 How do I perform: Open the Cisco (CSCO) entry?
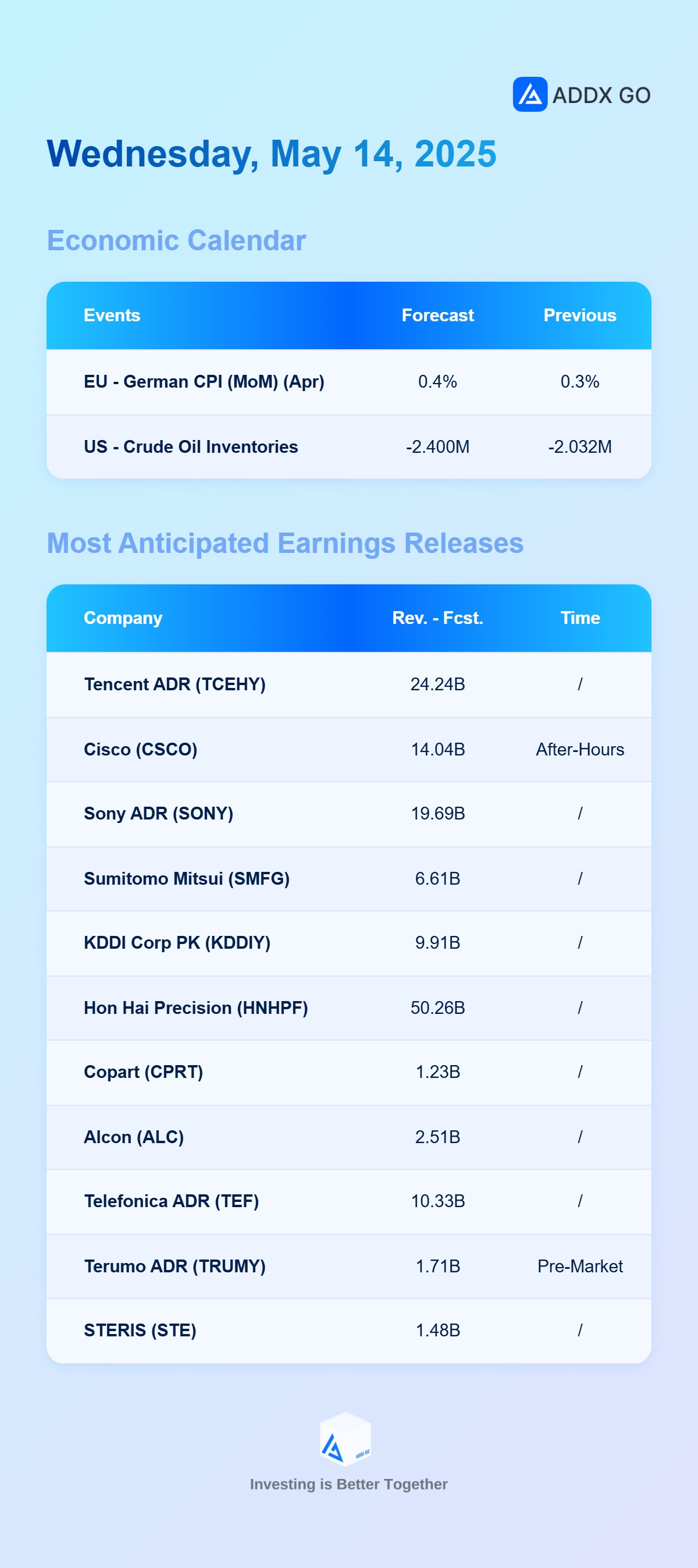(348, 750)
